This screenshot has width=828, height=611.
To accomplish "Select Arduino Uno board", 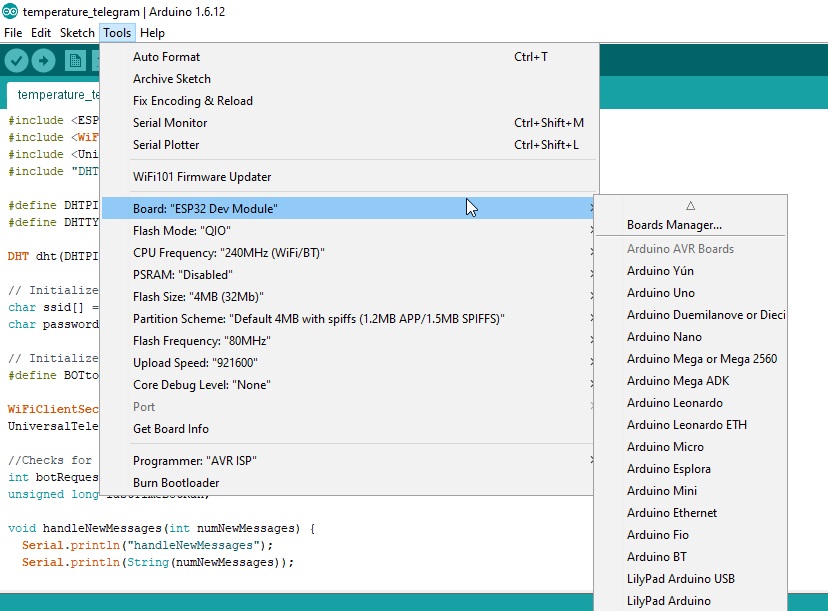I will click(691, 293).
